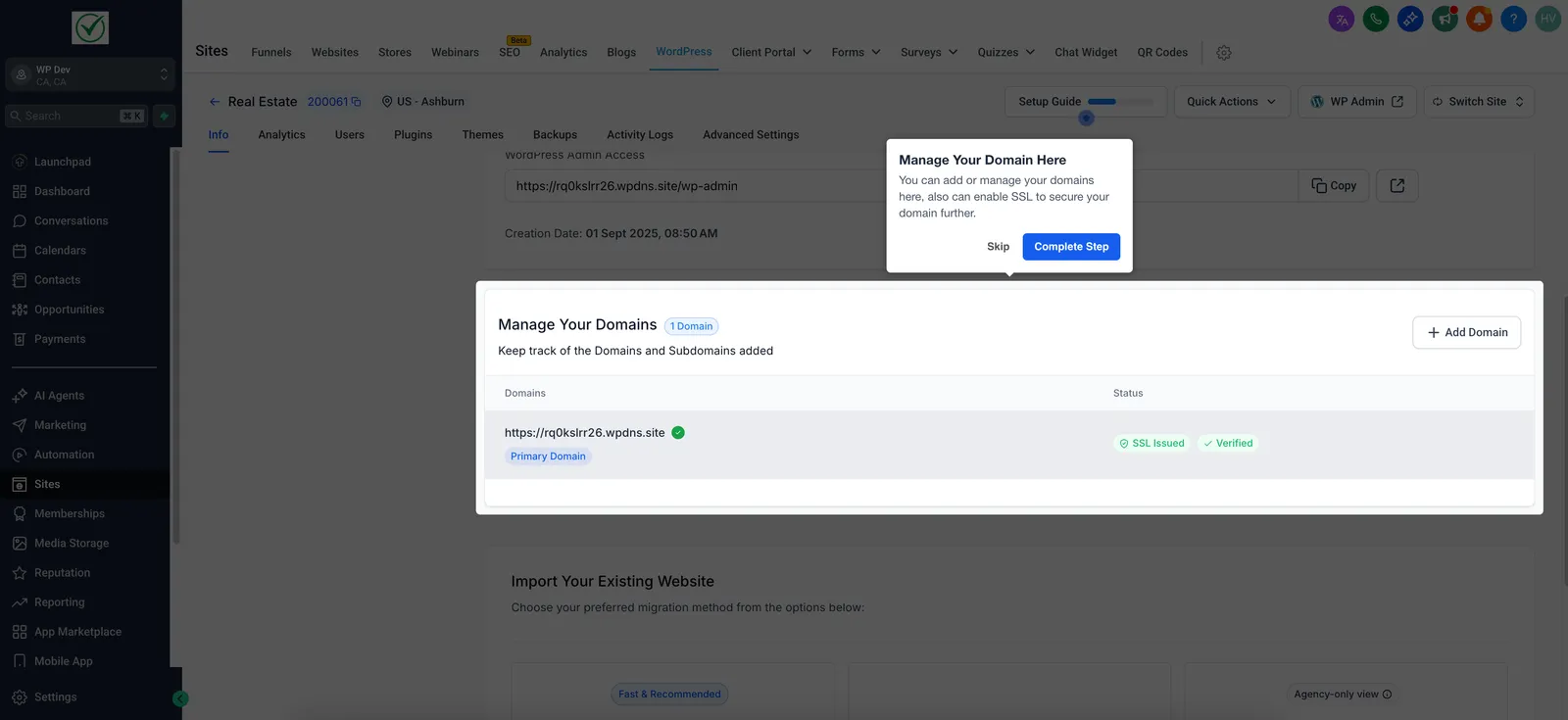Go back with the arrow beside Real Estate
The width and height of the screenshot is (1568, 720).
pyautogui.click(x=215, y=102)
